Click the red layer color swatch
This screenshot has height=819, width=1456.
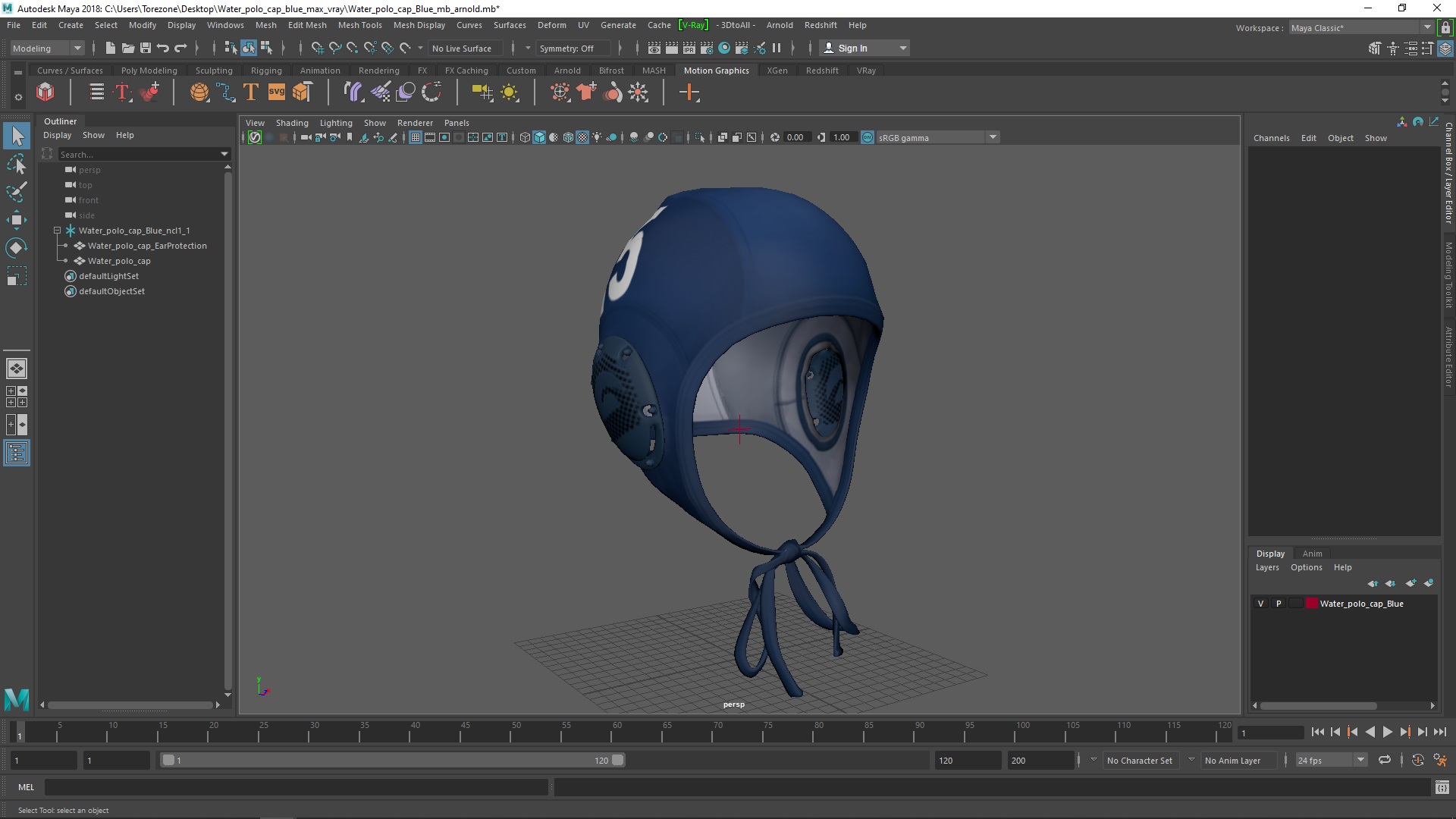tap(1311, 604)
